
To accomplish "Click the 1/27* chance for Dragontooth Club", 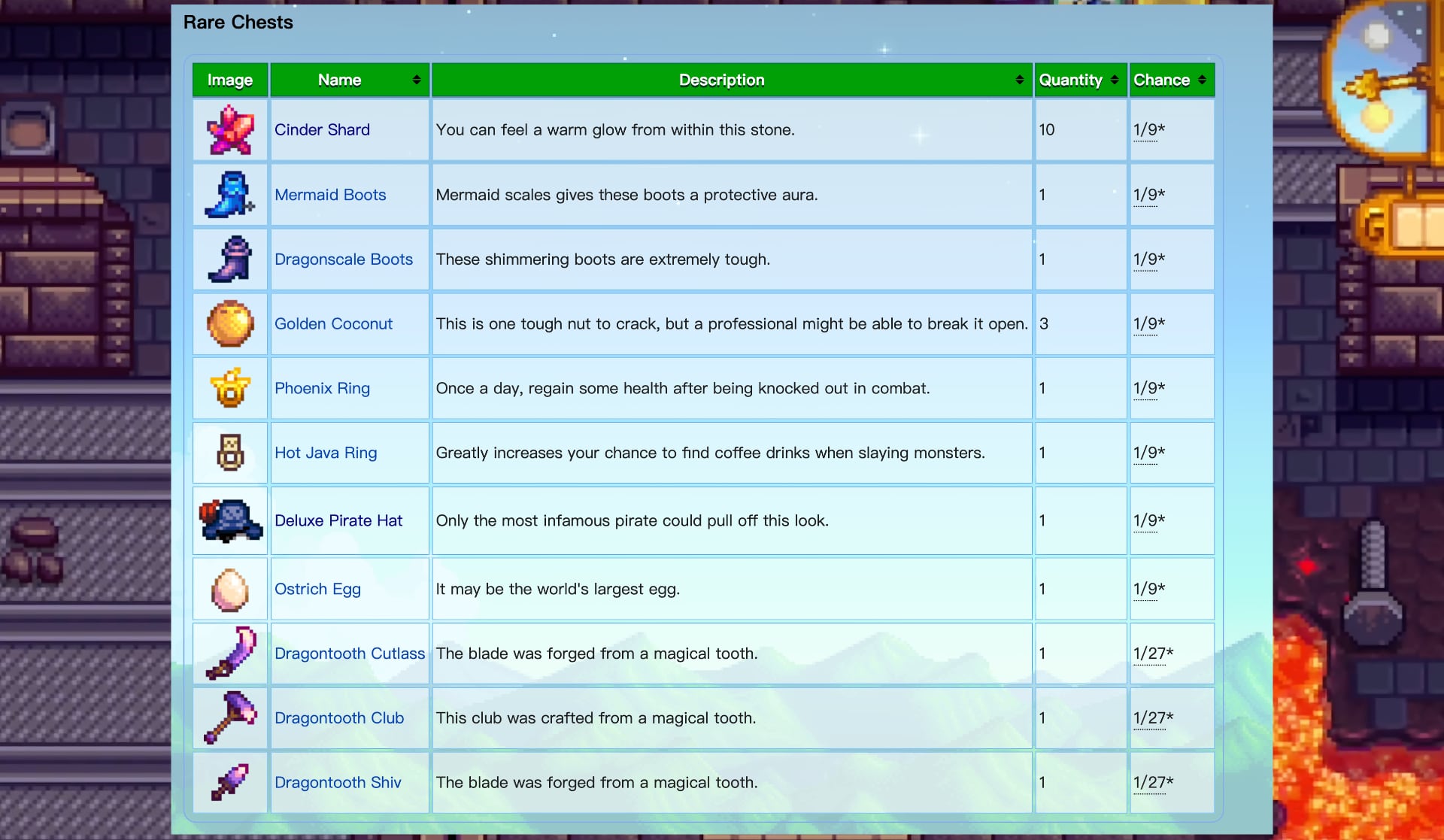I will [1154, 718].
